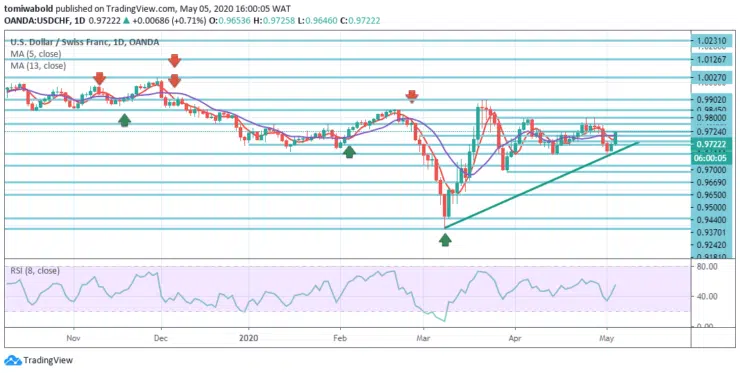This screenshot has height=373, width=740.
Task: Click the green up arrow at March low
Action: click(x=445, y=240)
